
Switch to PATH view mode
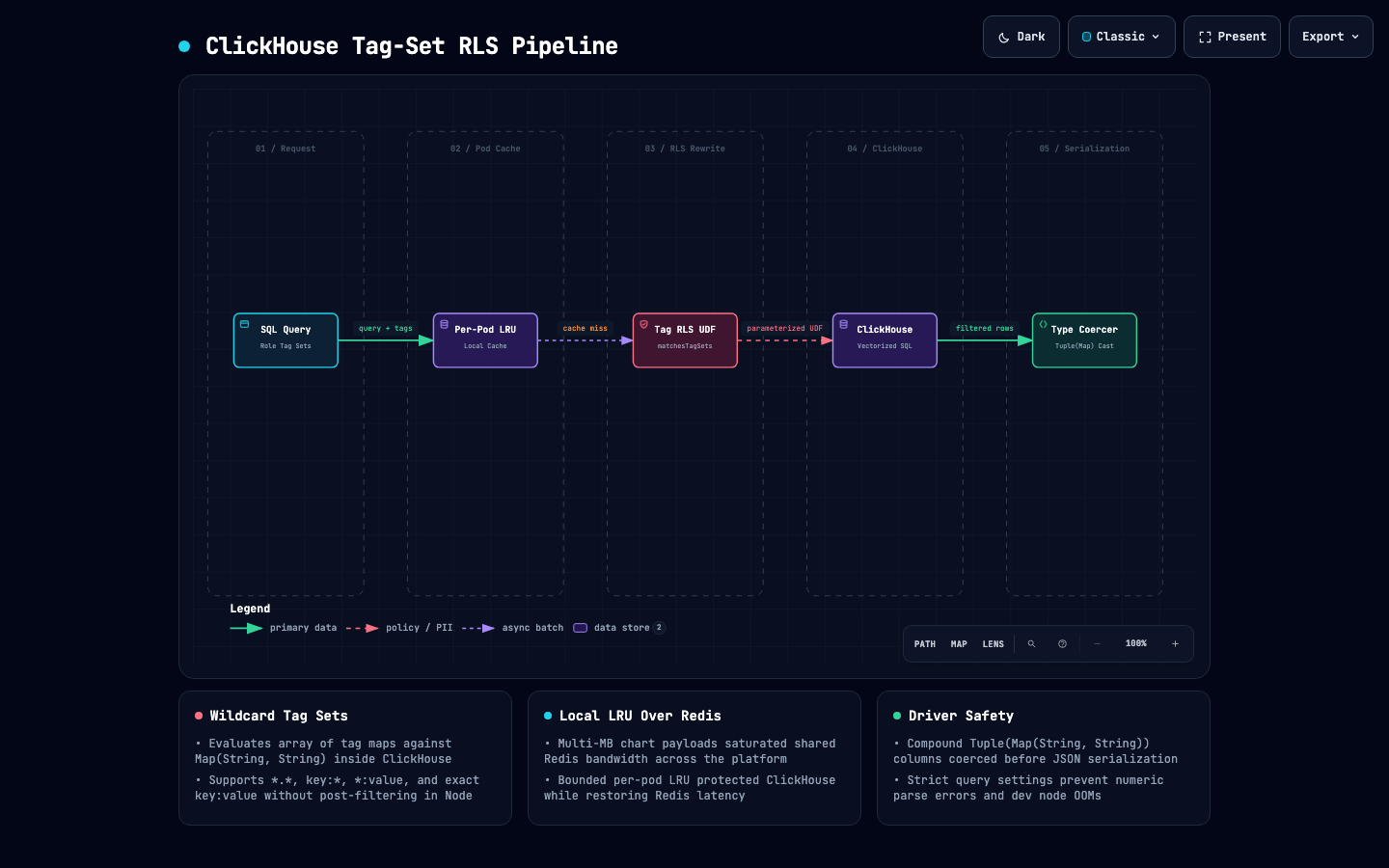pyautogui.click(x=925, y=644)
